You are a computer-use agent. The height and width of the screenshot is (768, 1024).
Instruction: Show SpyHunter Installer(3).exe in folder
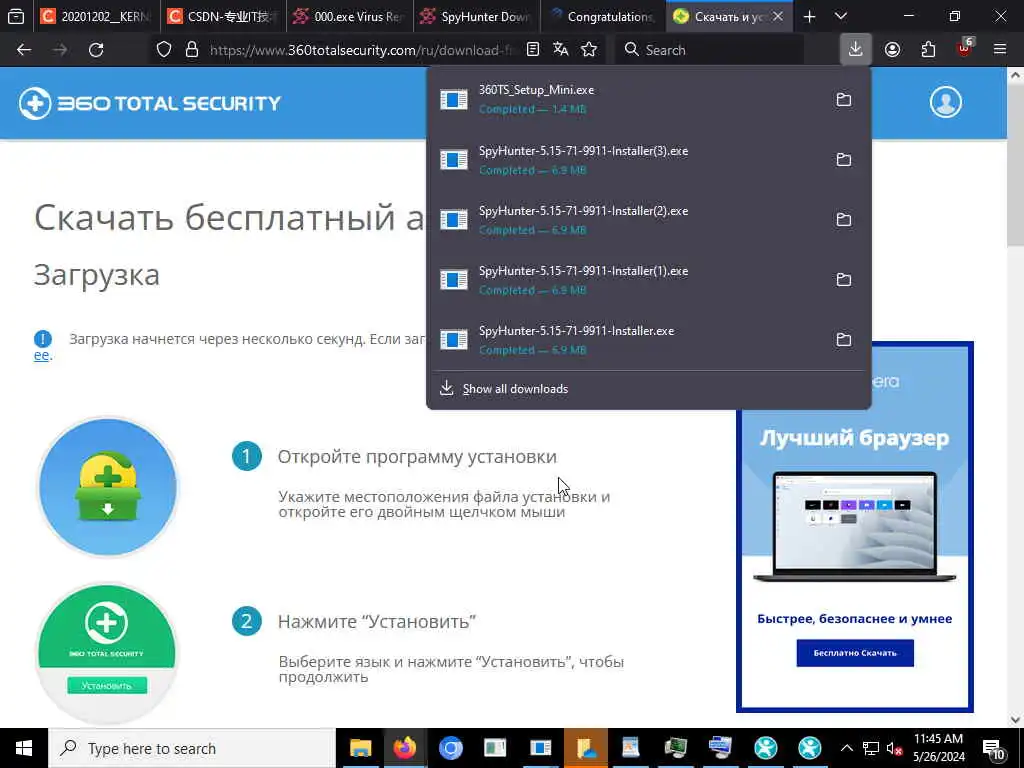tap(844, 159)
